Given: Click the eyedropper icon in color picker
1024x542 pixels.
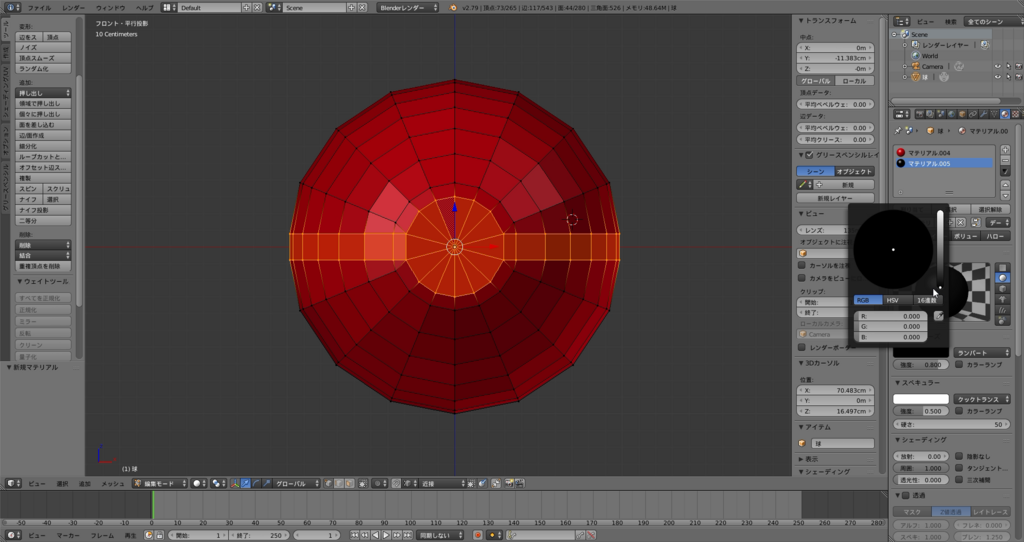Looking at the screenshot, I should tap(938, 315).
